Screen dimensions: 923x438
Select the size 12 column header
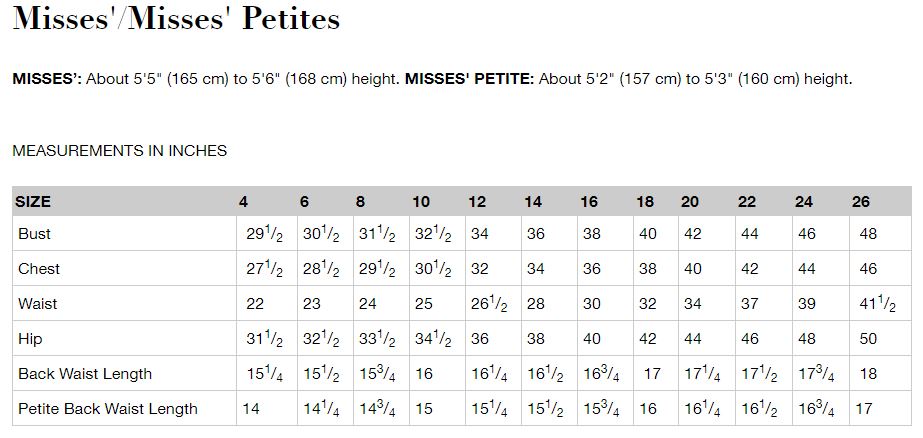click(x=477, y=202)
